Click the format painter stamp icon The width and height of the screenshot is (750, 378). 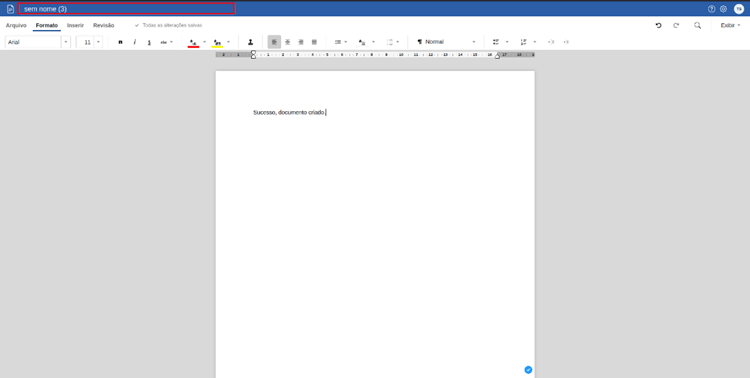[250, 42]
